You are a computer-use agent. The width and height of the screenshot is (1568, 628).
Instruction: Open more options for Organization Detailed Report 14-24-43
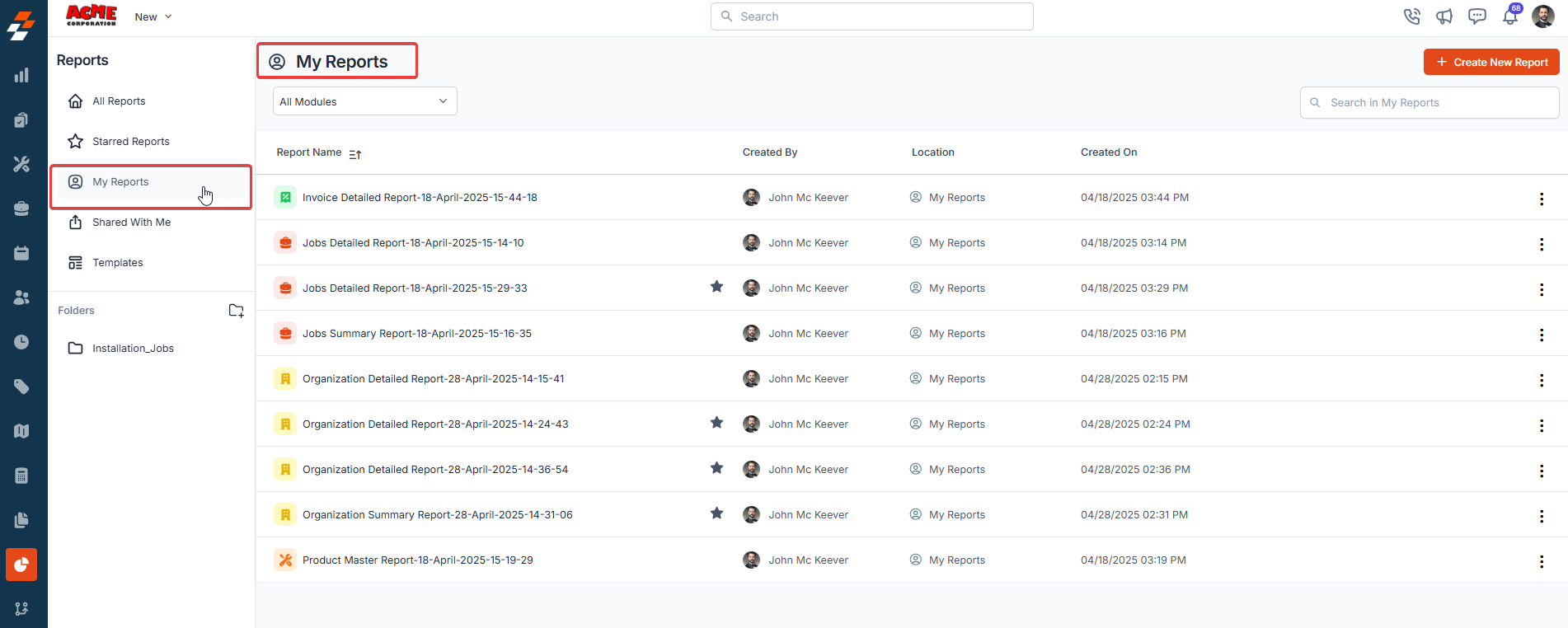(1542, 425)
